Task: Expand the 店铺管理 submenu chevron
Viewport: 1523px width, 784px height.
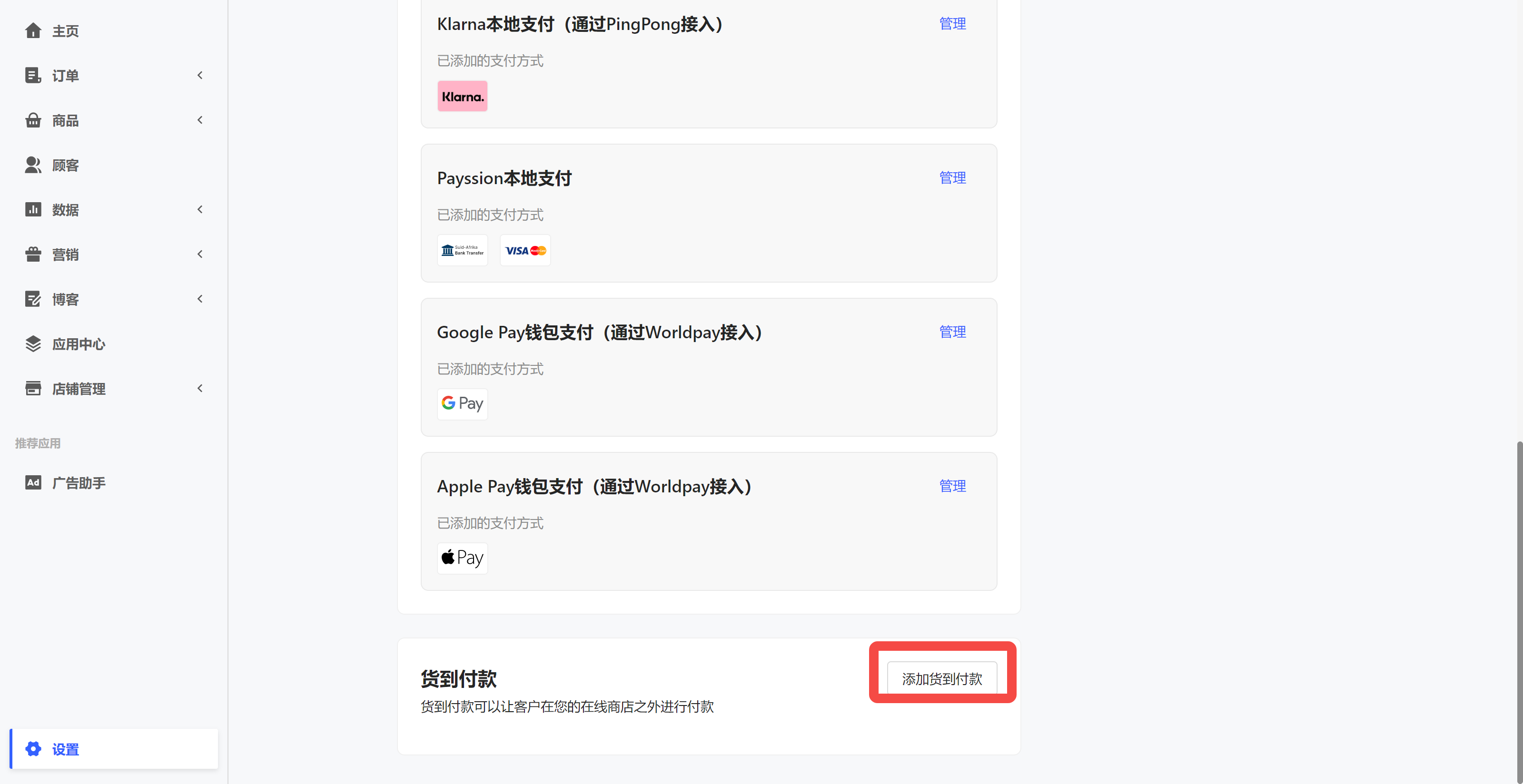Action: [200, 389]
